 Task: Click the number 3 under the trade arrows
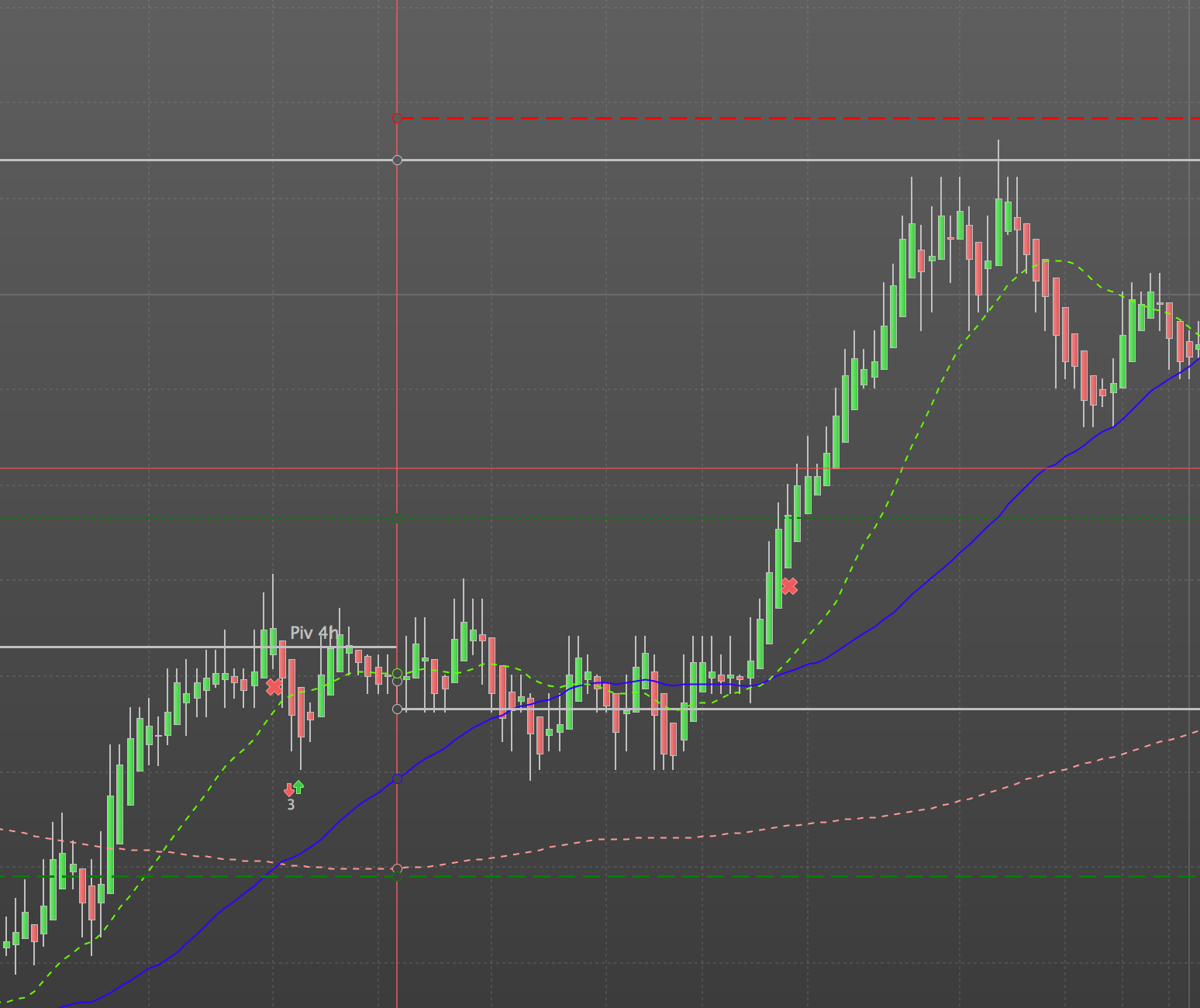(291, 805)
